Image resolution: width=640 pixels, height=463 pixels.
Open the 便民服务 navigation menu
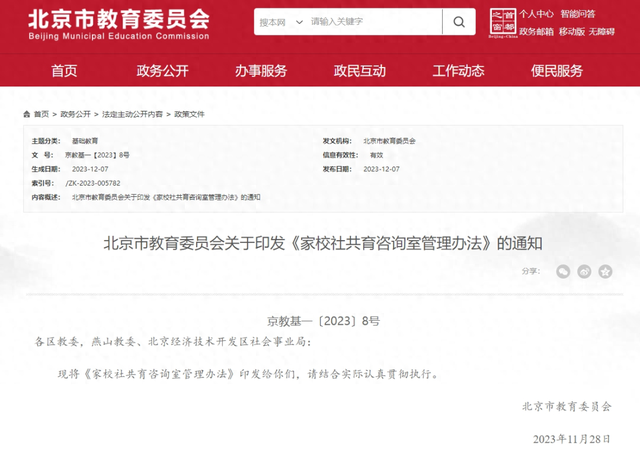click(557, 71)
